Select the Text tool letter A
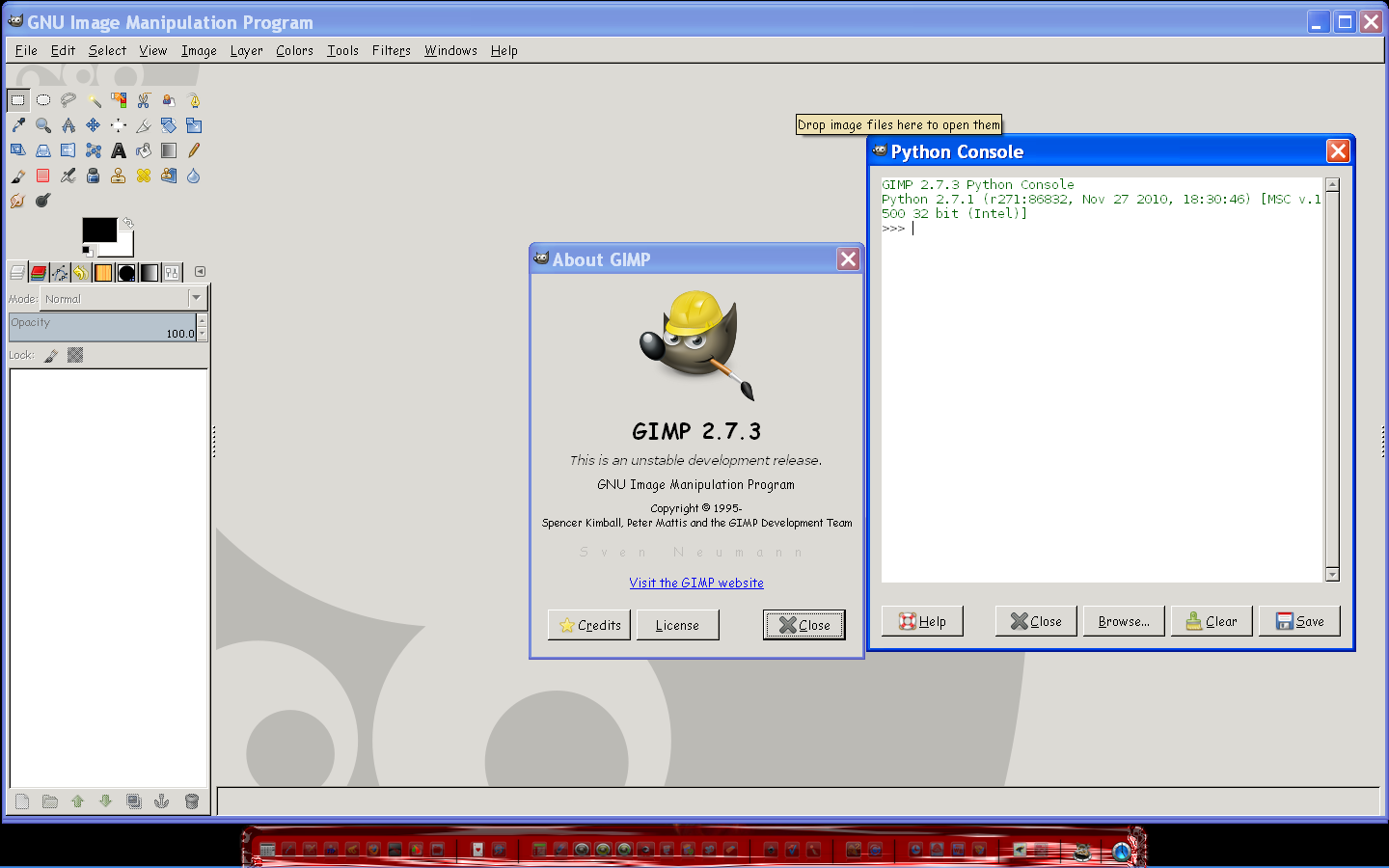This screenshot has height=868, width=1389. (x=119, y=150)
